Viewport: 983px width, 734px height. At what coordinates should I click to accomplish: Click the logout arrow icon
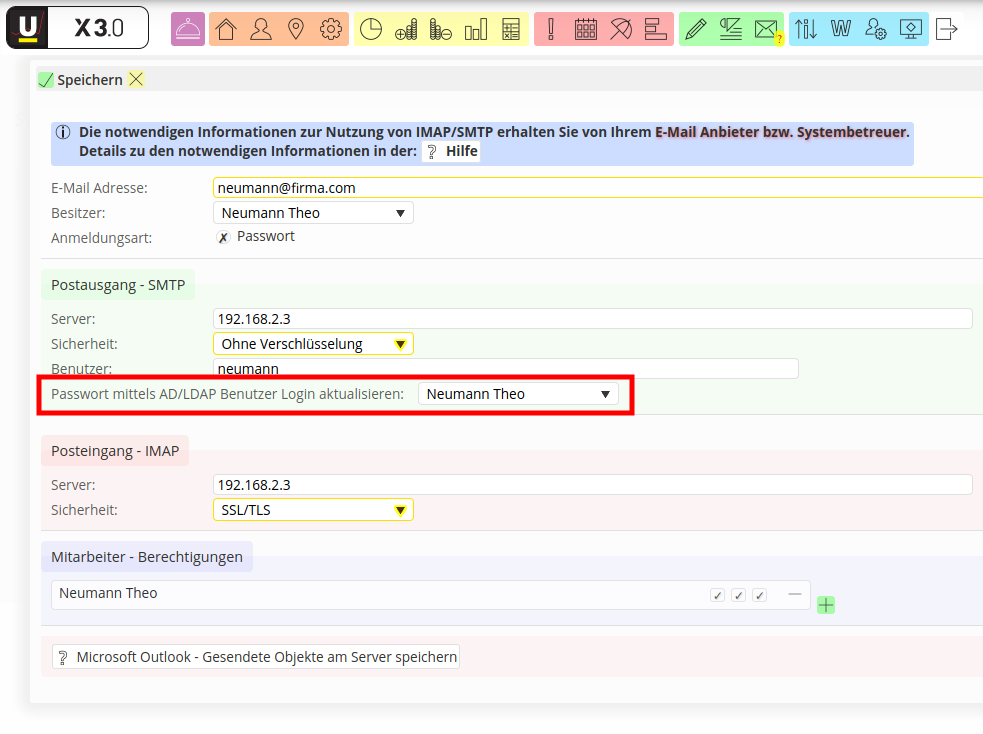click(946, 29)
